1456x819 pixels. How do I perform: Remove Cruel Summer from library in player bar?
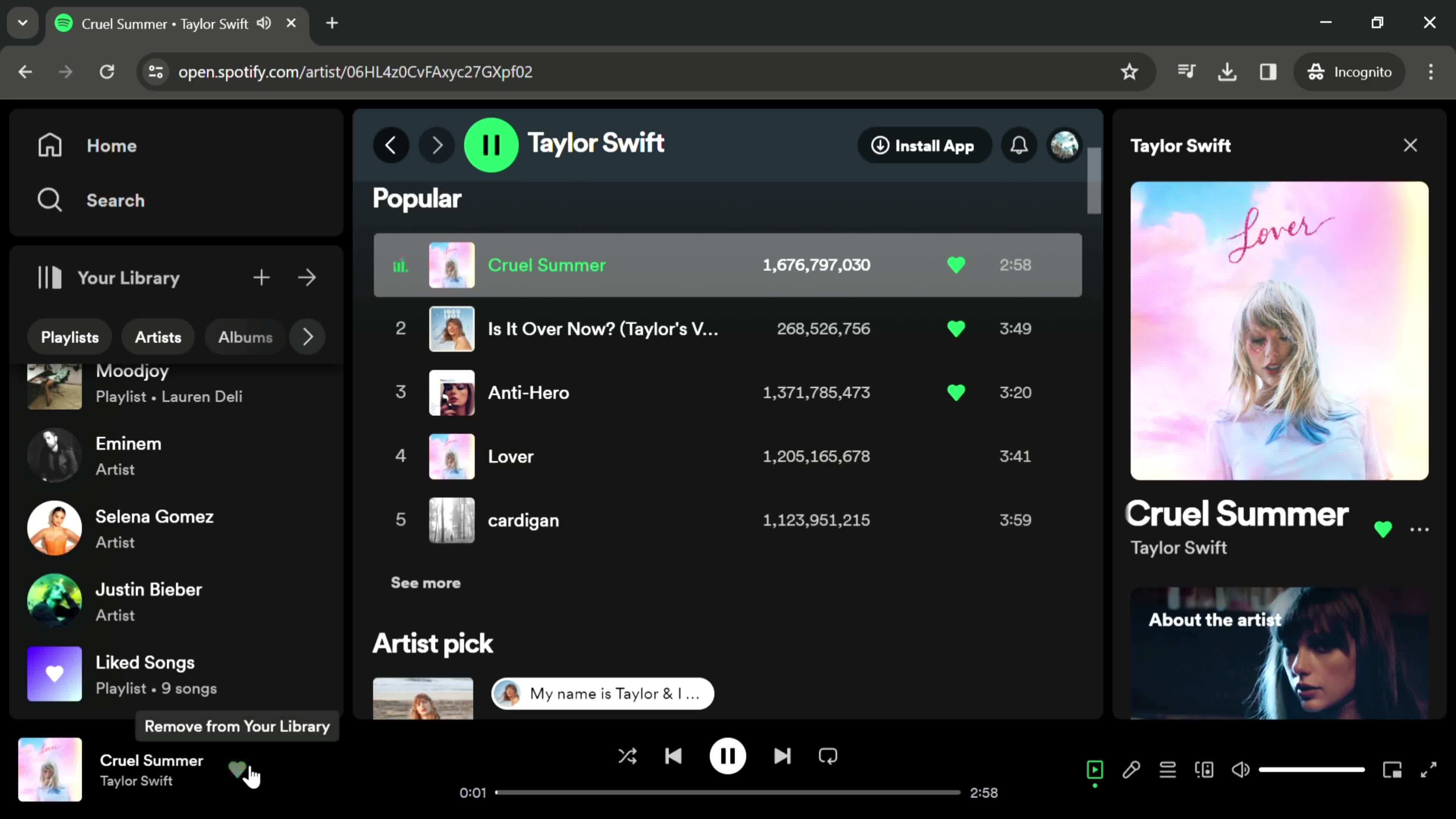pyautogui.click(x=237, y=769)
